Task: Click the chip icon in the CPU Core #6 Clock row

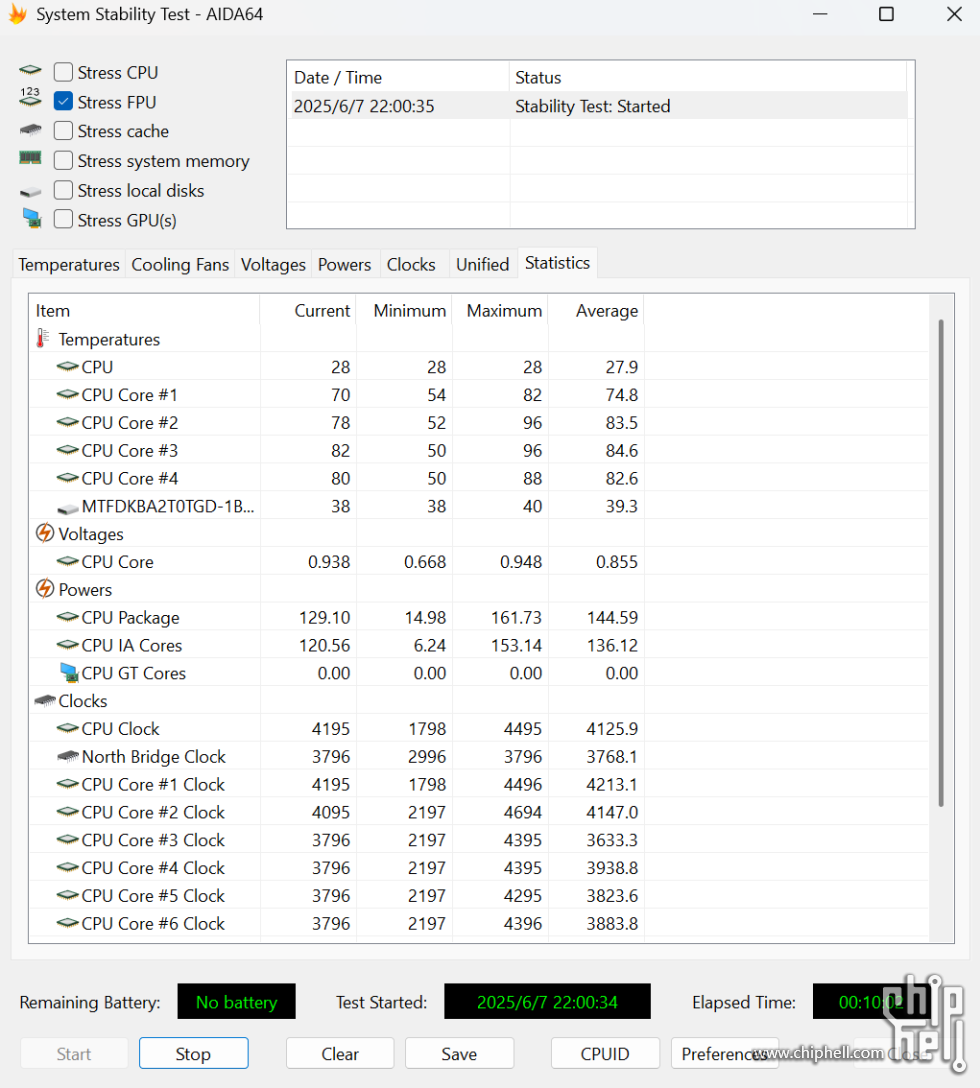Action: (x=67, y=923)
